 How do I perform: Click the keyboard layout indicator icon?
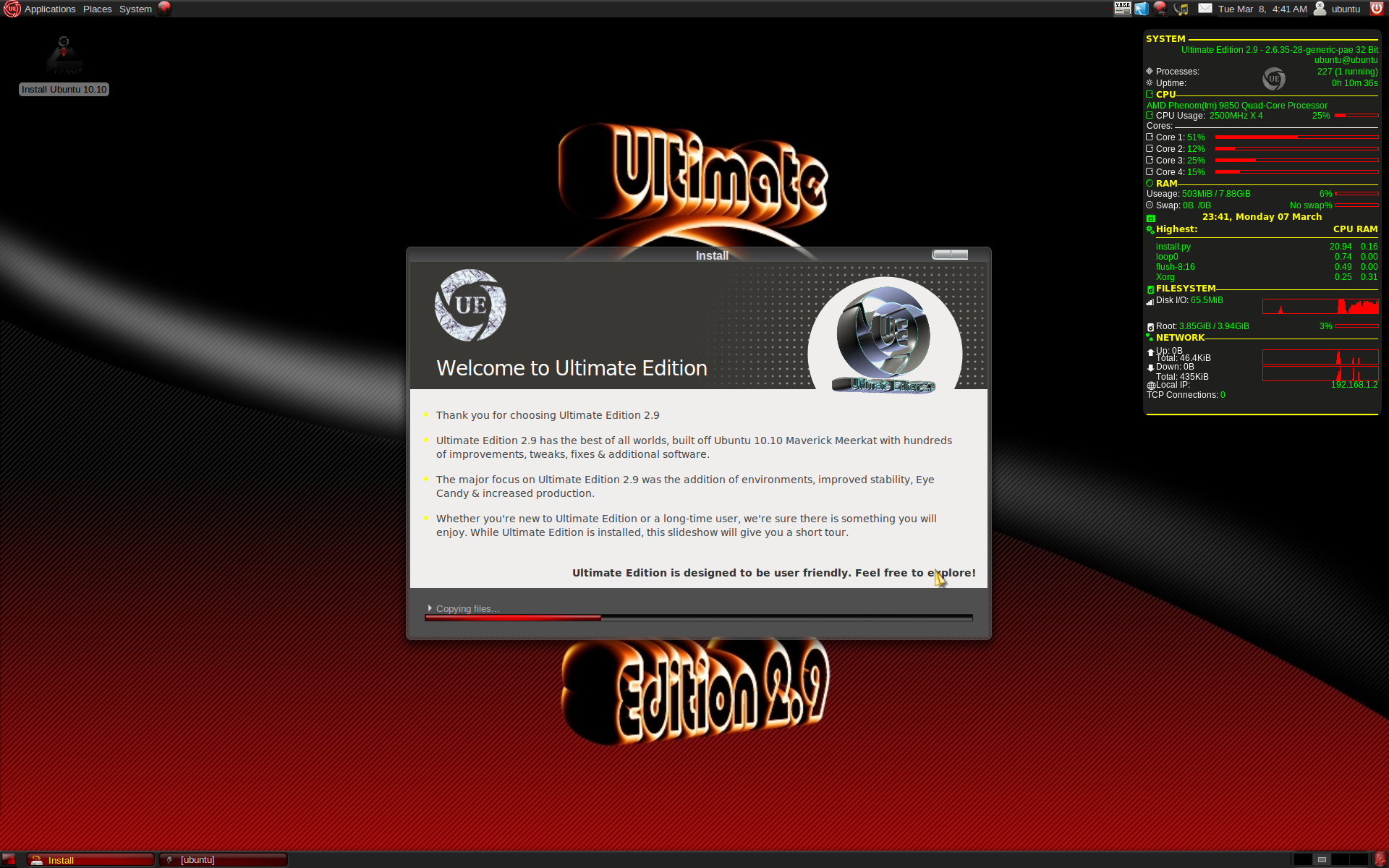[x=1122, y=9]
